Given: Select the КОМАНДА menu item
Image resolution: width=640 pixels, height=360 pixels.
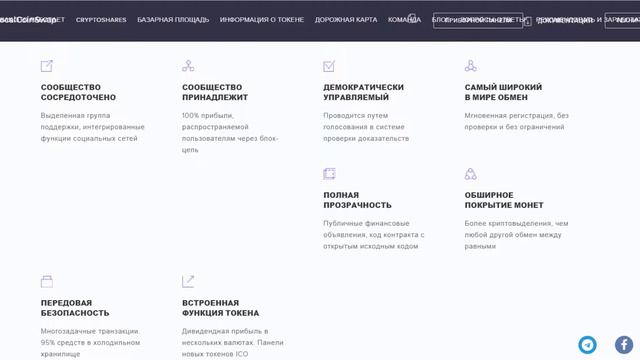Looking at the screenshot, I should [404, 20].
